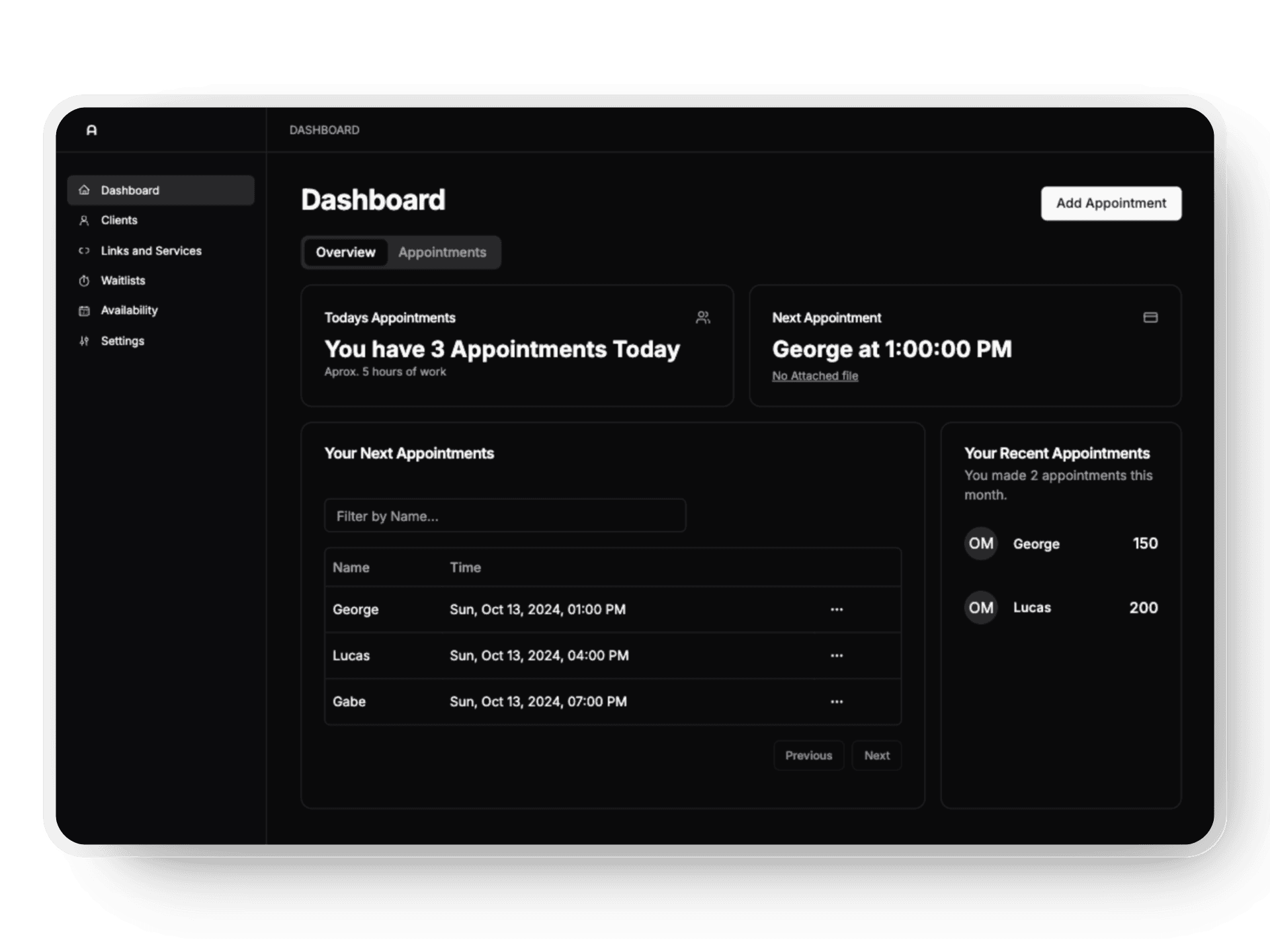This screenshot has width=1270, height=952.
Task: Click the Clients person icon in the sidebar
Action: click(84, 219)
